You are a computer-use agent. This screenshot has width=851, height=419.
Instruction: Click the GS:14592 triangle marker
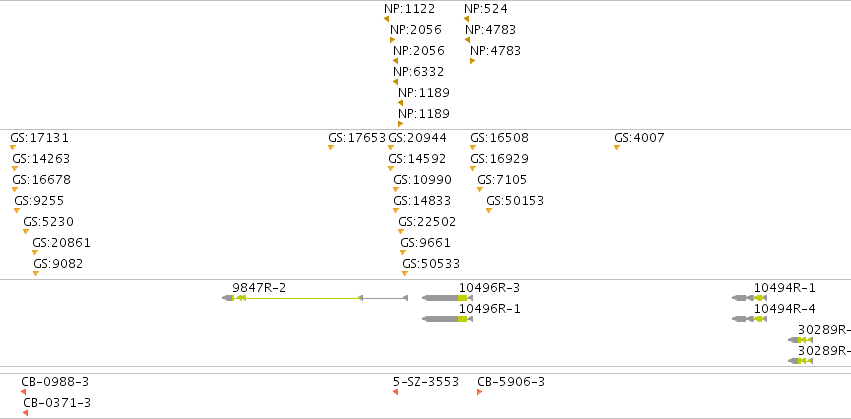pos(391,169)
